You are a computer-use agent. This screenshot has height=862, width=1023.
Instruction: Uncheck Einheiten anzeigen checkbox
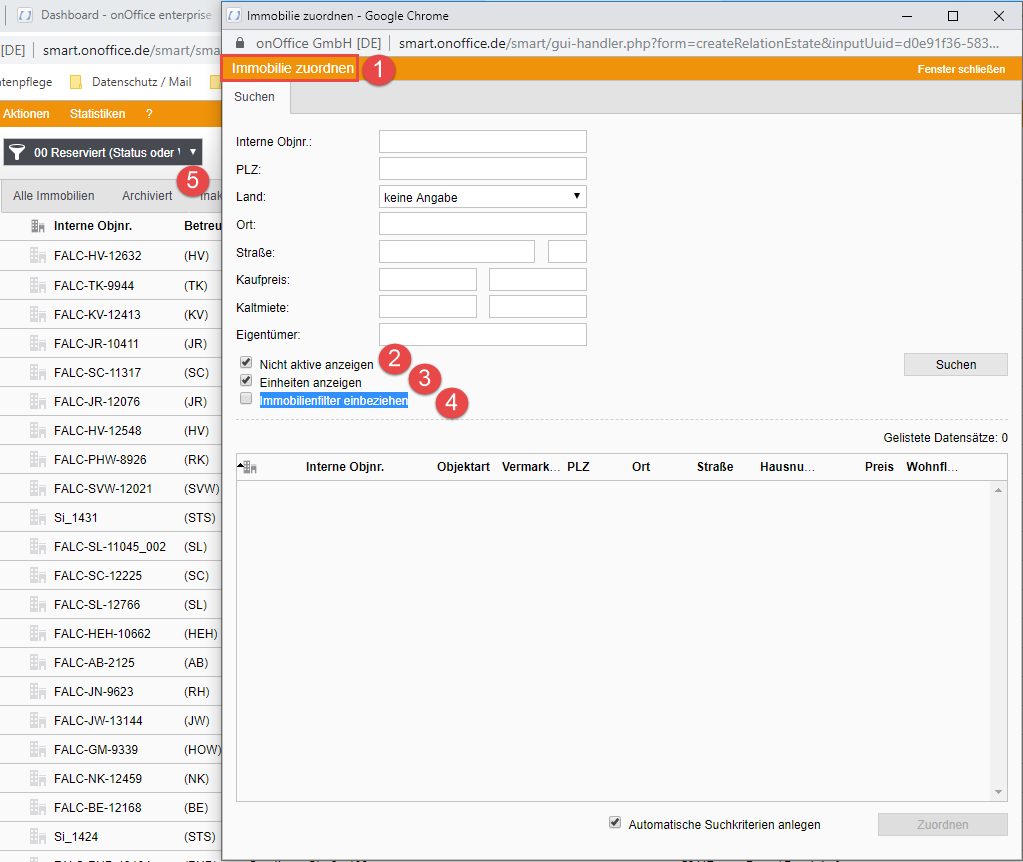tap(246, 381)
